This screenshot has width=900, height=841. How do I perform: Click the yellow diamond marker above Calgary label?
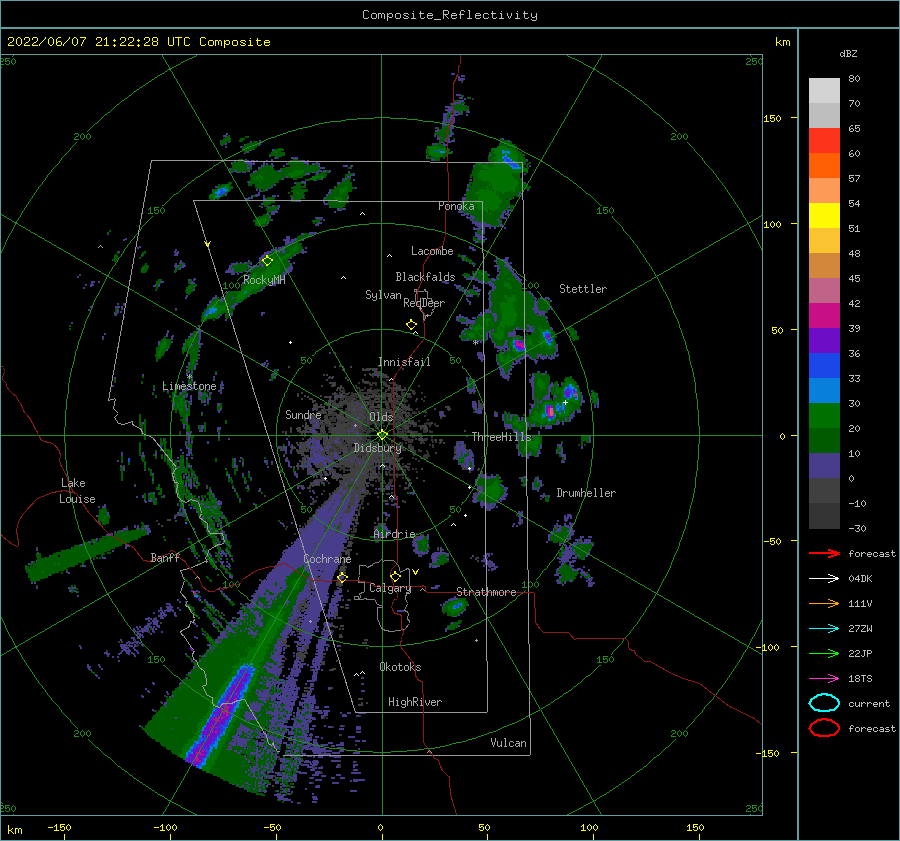click(x=395, y=576)
